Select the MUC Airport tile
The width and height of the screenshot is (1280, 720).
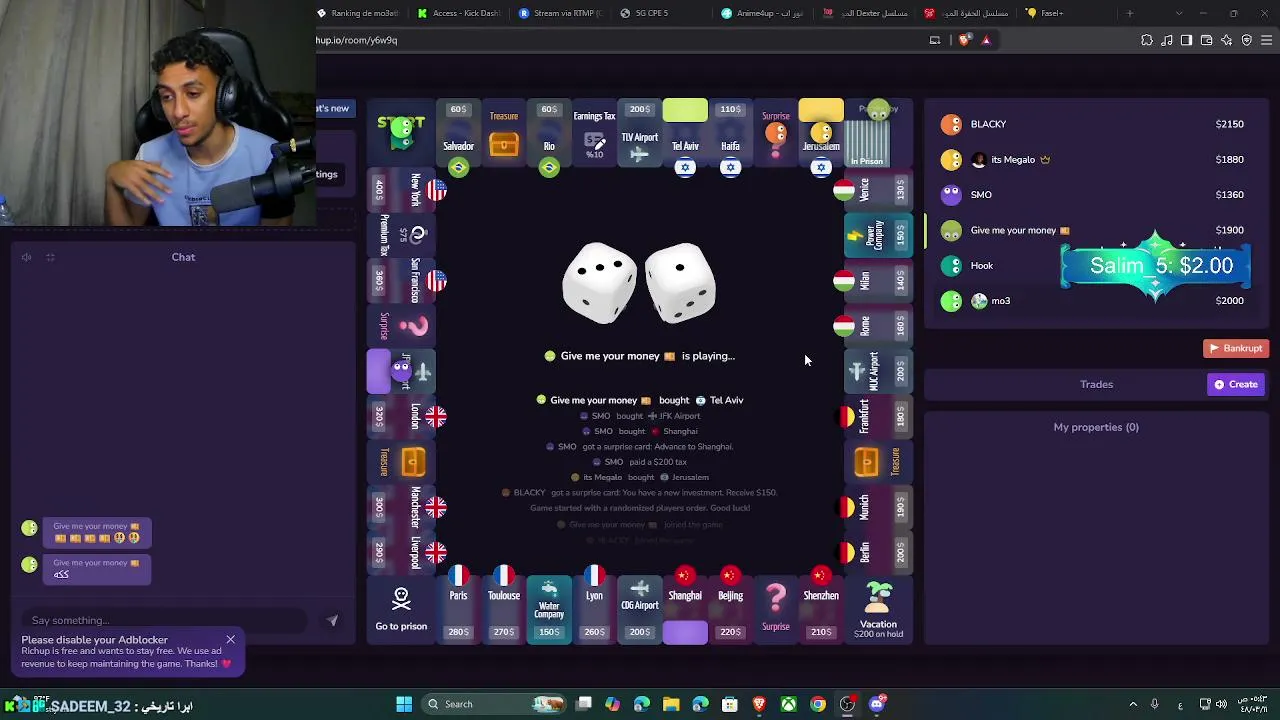(878, 371)
